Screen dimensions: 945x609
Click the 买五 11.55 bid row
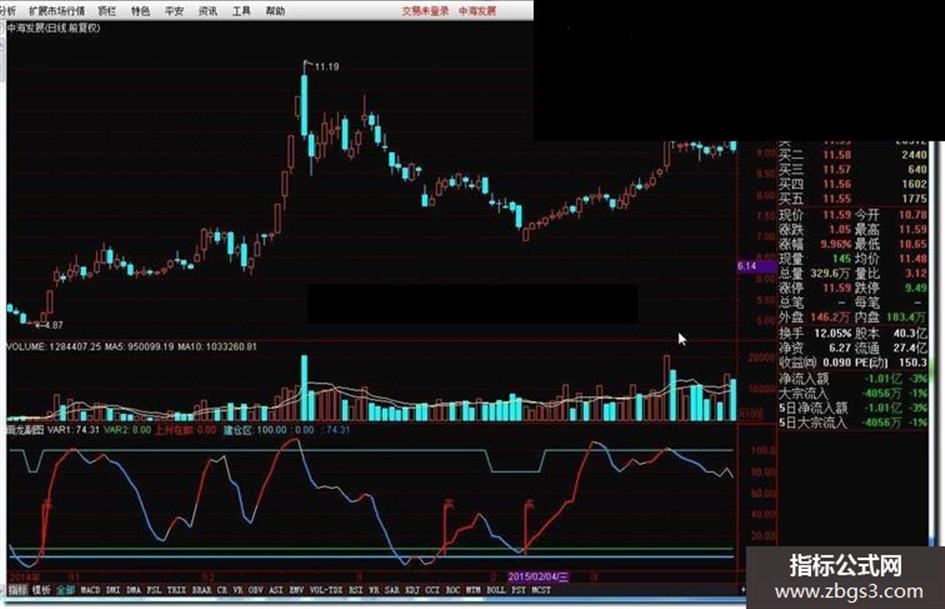(853, 198)
